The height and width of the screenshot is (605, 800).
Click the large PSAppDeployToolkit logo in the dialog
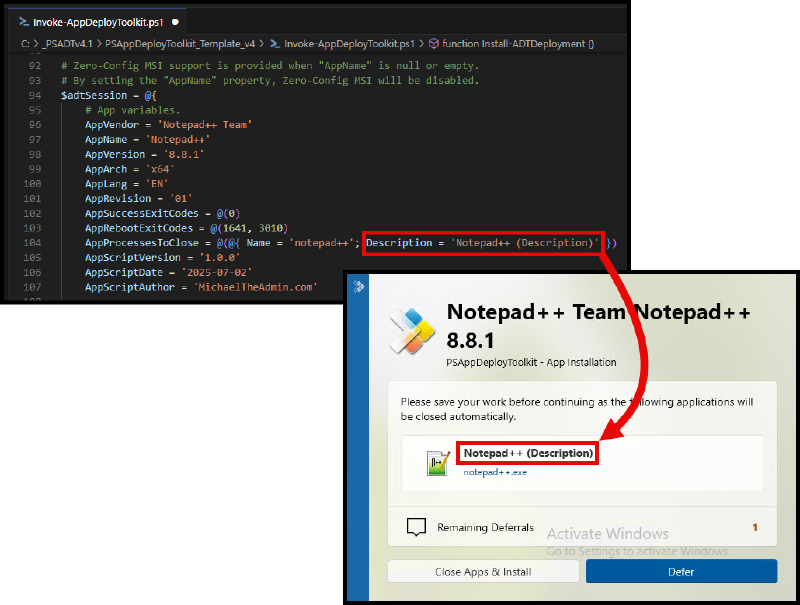click(x=410, y=329)
